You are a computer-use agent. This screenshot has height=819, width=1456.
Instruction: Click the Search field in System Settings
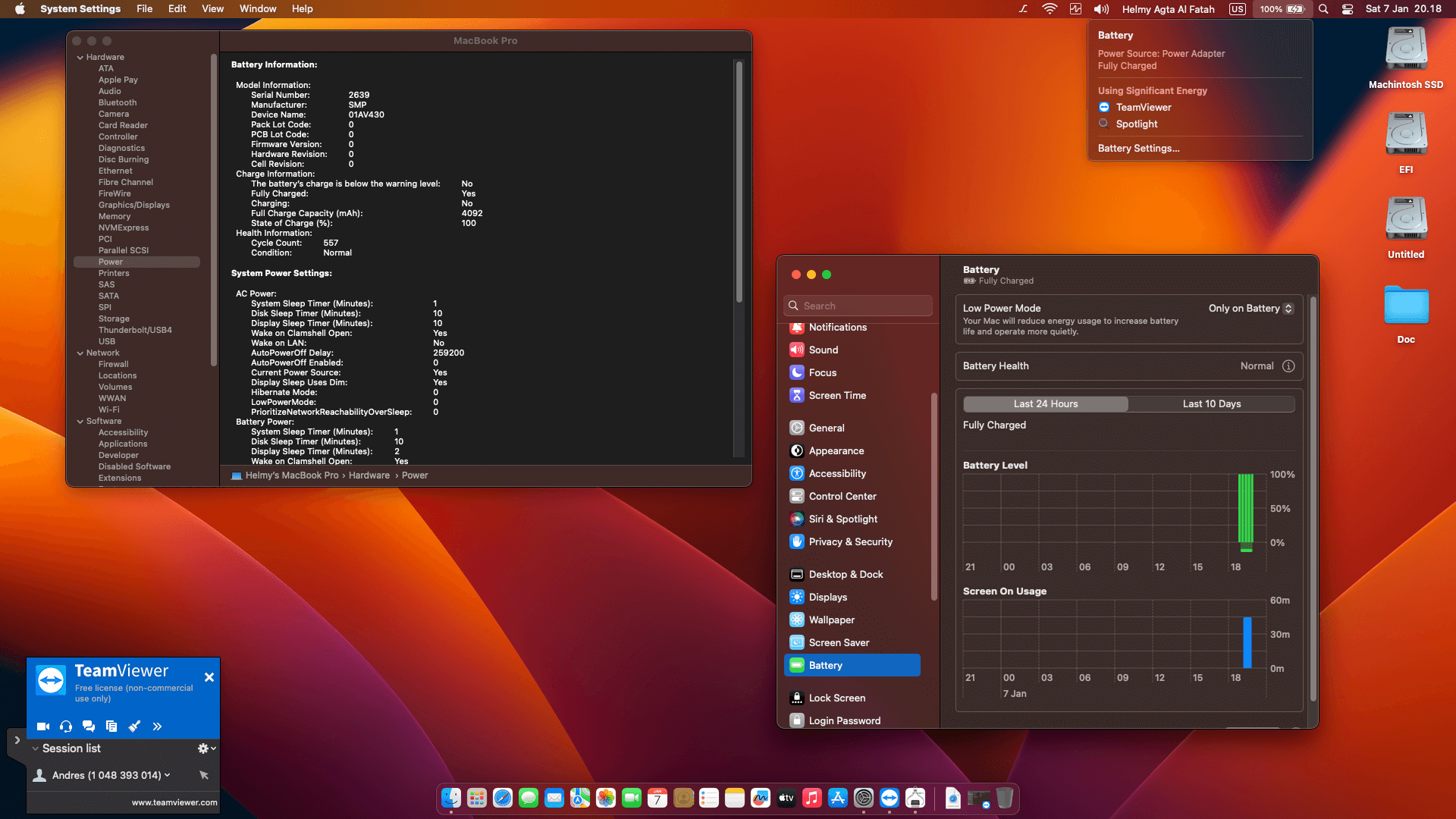click(858, 305)
